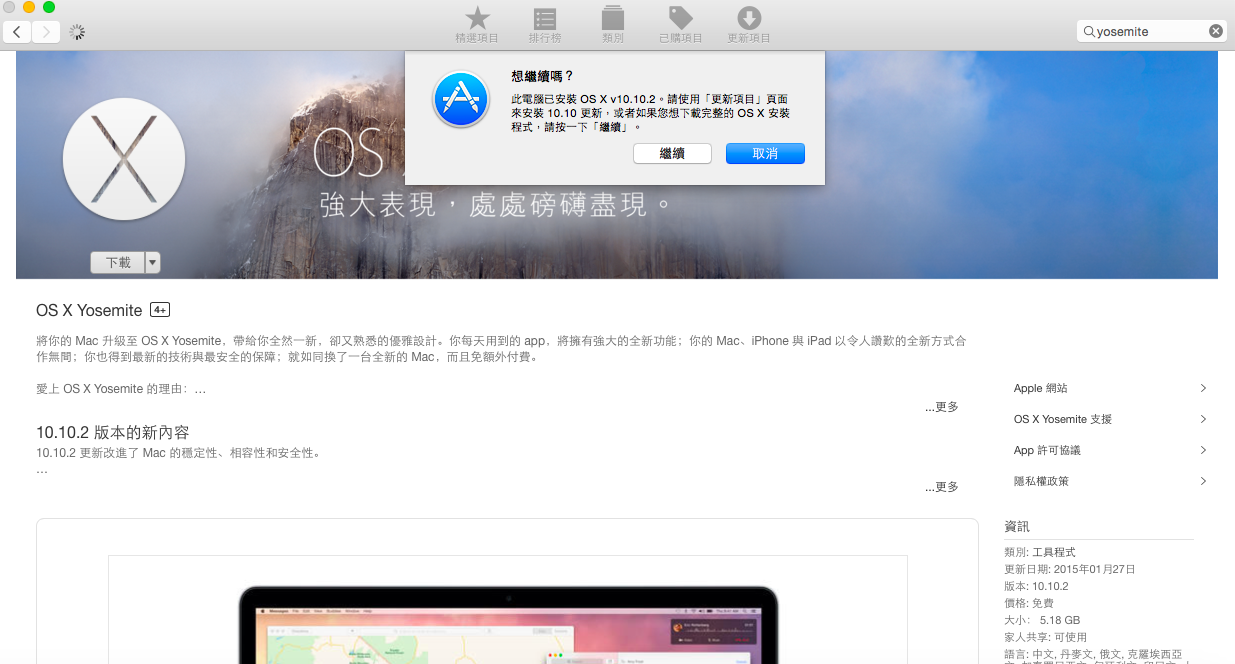Click the green zoom window button

click(49, 7)
